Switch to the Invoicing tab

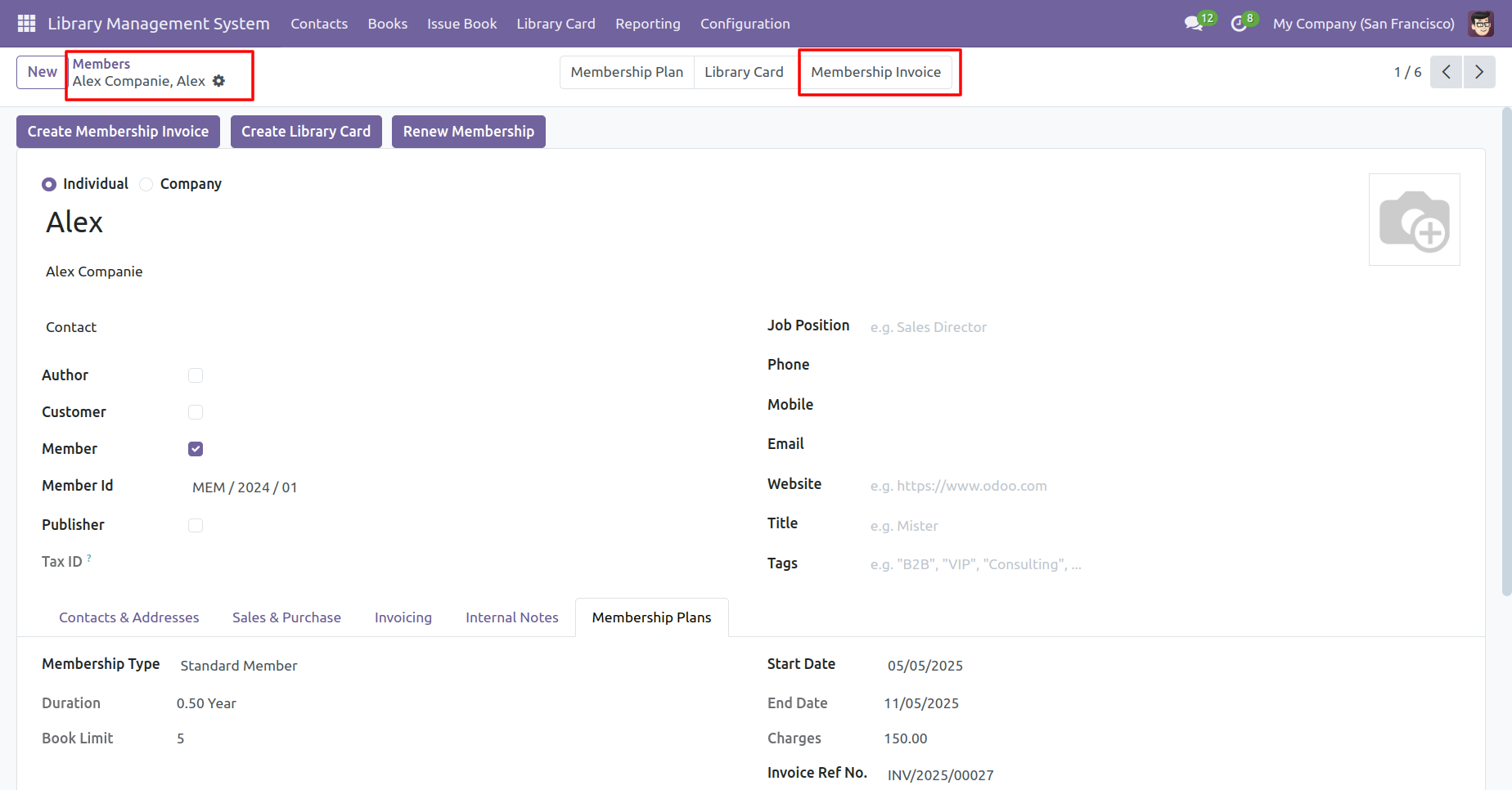pos(403,617)
